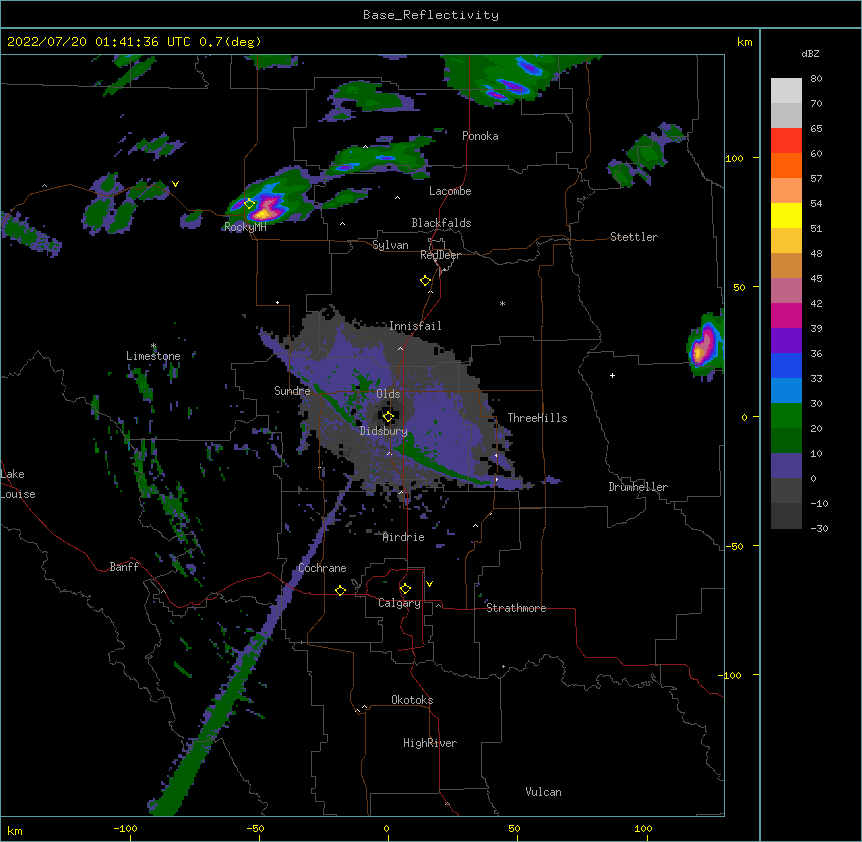Click the Banff label on map

[x=124, y=567]
